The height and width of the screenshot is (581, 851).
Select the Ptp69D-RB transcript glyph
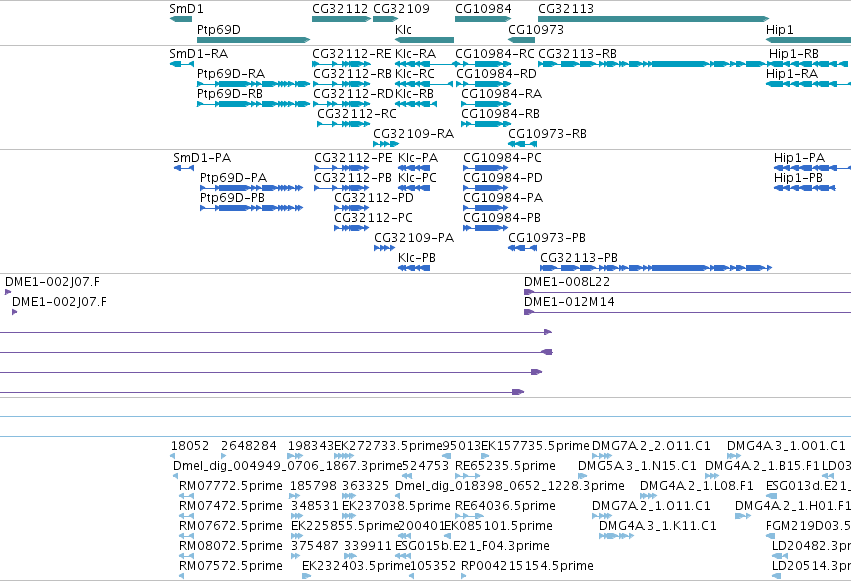[x=253, y=104]
